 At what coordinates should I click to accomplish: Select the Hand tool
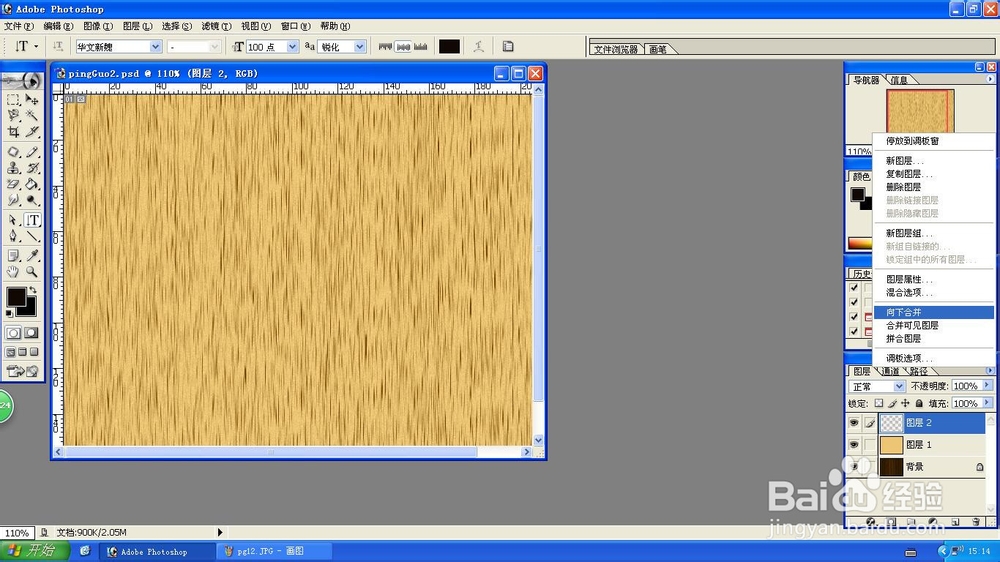13,272
